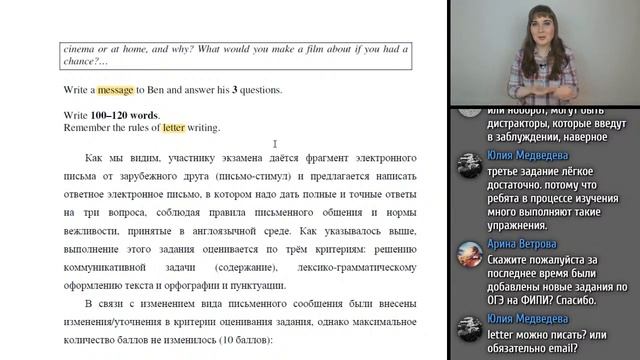Click paragraph starting 'Как мы видим'

[240, 222]
